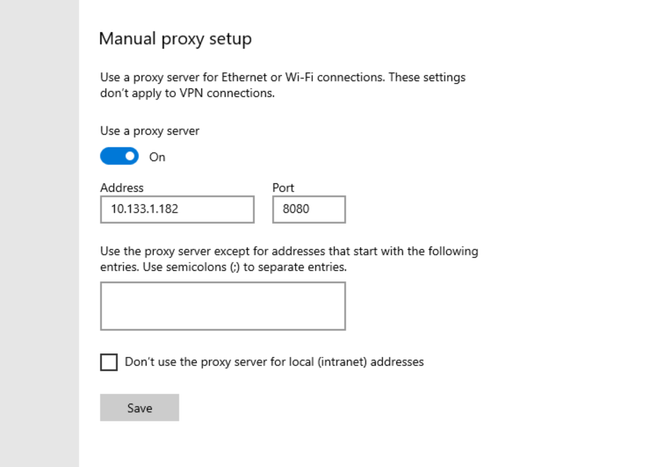
Task: Check the local intranet addresses checkbox
Action: pyautogui.click(x=109, y=362)
